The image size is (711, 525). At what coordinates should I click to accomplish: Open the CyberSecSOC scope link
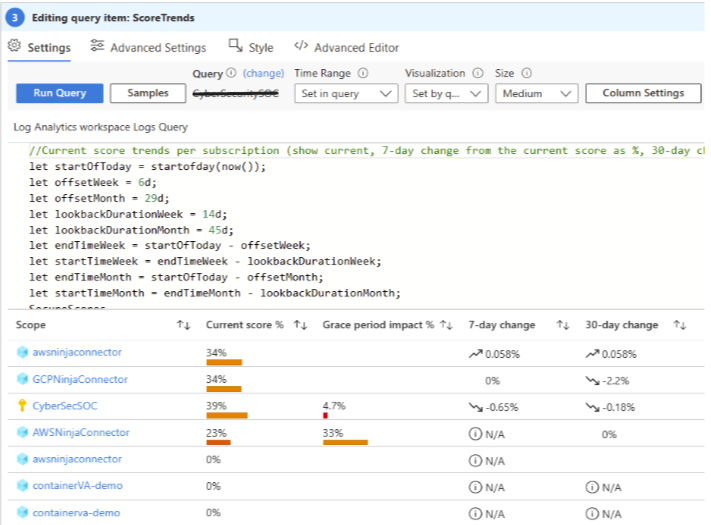click(65, 406)
